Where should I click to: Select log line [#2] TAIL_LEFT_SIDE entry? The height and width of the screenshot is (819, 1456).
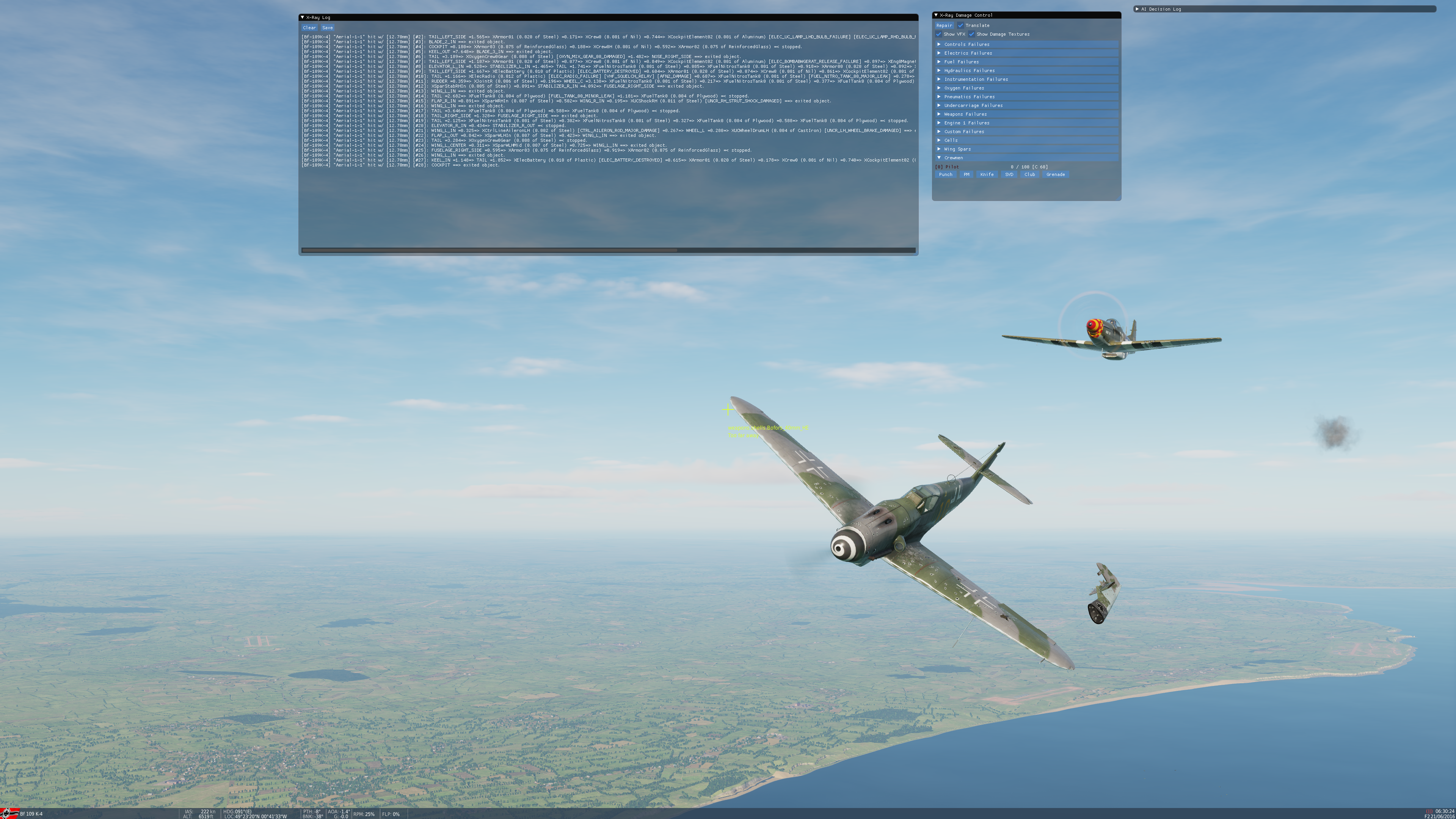pos(608,37)
